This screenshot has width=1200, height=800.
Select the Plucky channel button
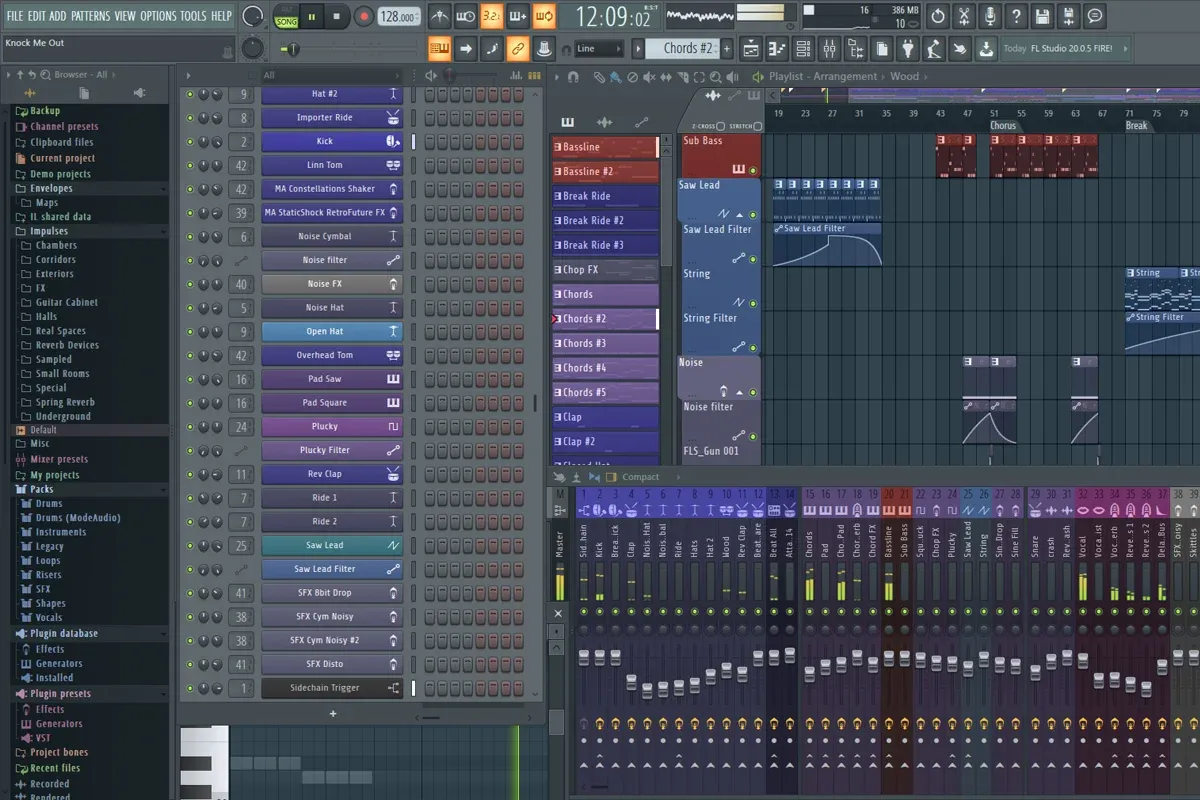click(x=332, y=426)
